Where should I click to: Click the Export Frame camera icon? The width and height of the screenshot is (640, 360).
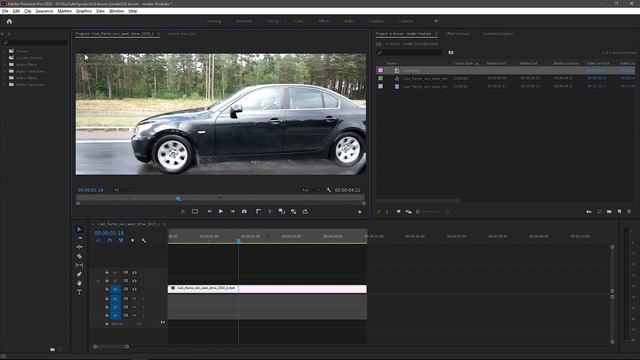(x=244, y=211)
